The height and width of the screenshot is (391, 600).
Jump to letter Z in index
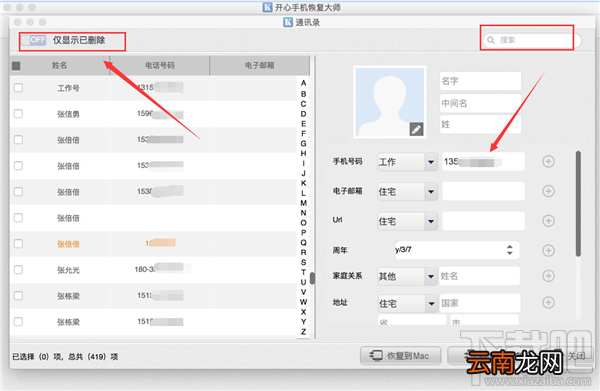[303, 332]
